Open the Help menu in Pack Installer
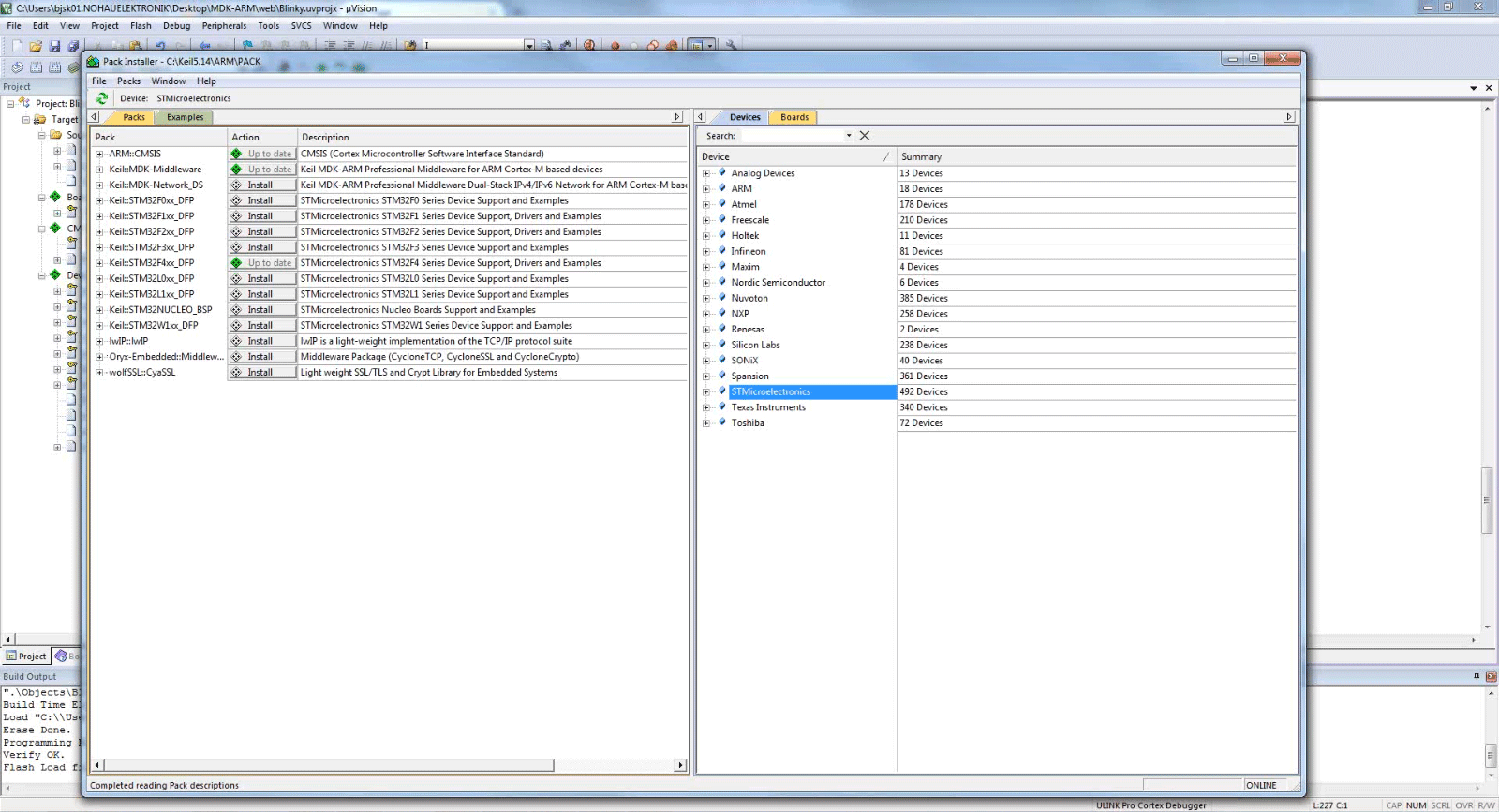This screenshot has width=1499, height=812. coord(206,81)
